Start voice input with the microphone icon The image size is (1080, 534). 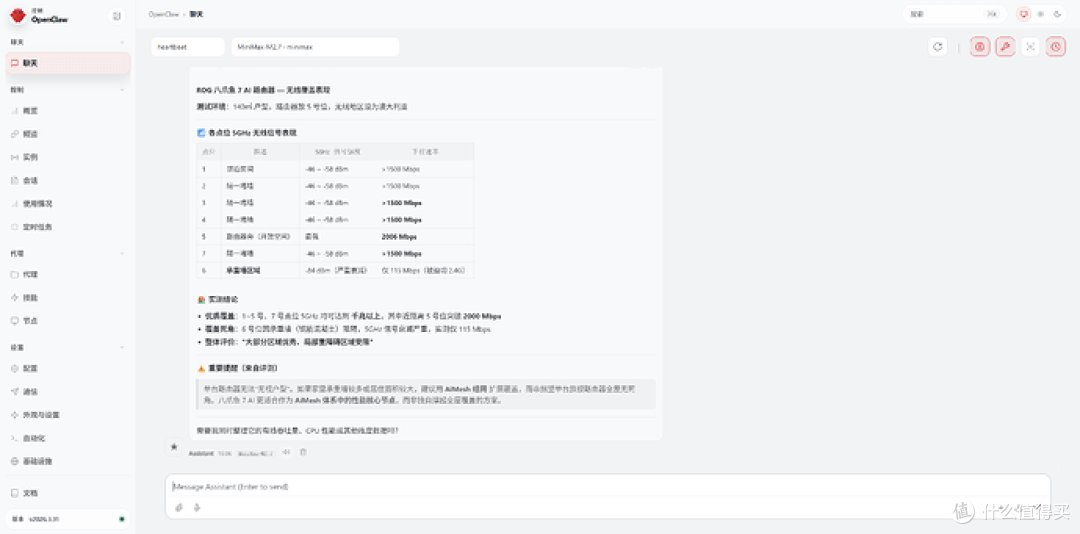click(197, 508)
